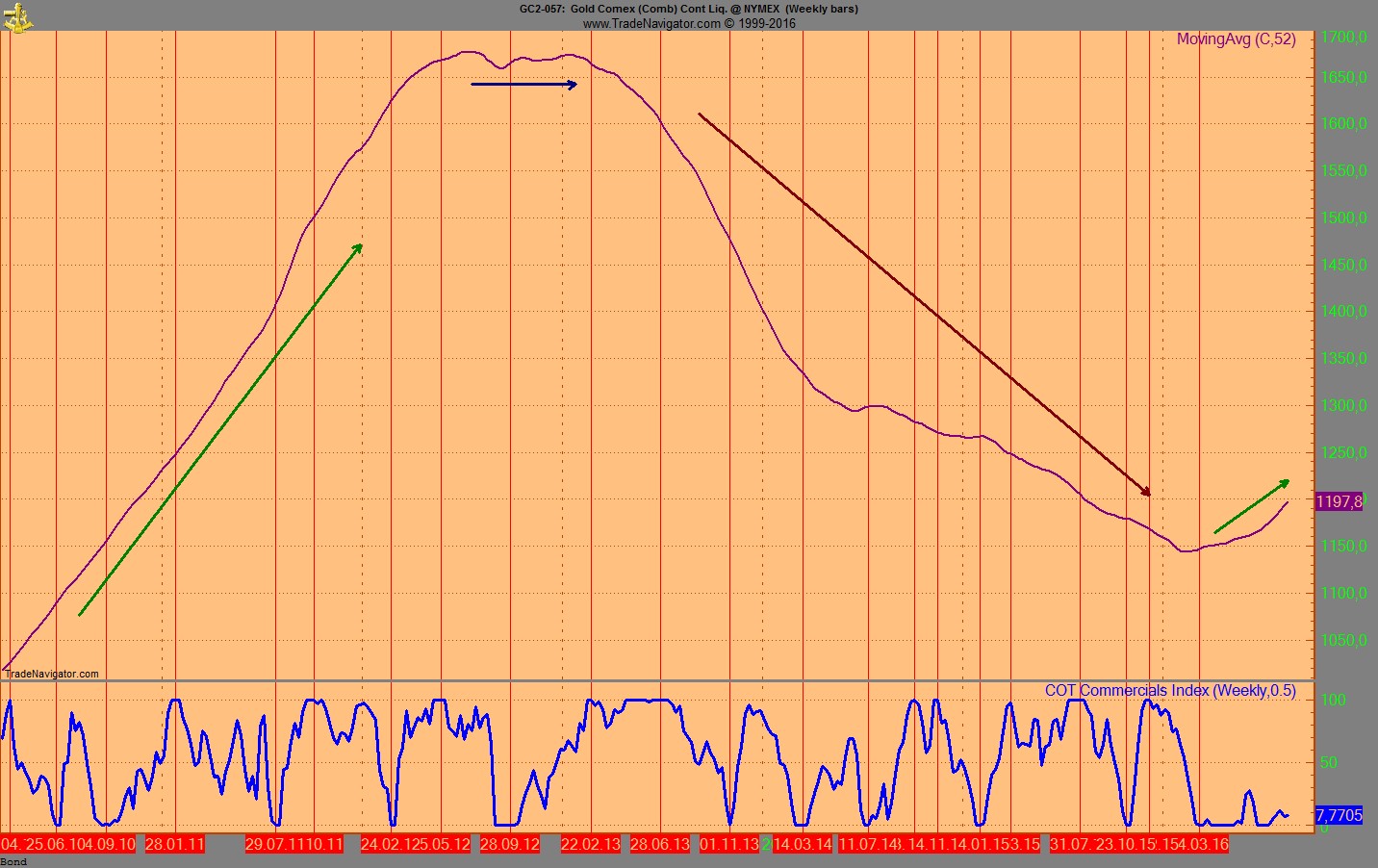Image resolution: width=1378 pixels, height=868 pixels.
Task: Select the blue horizontal arrow near peak
Action: pos(523,85)
